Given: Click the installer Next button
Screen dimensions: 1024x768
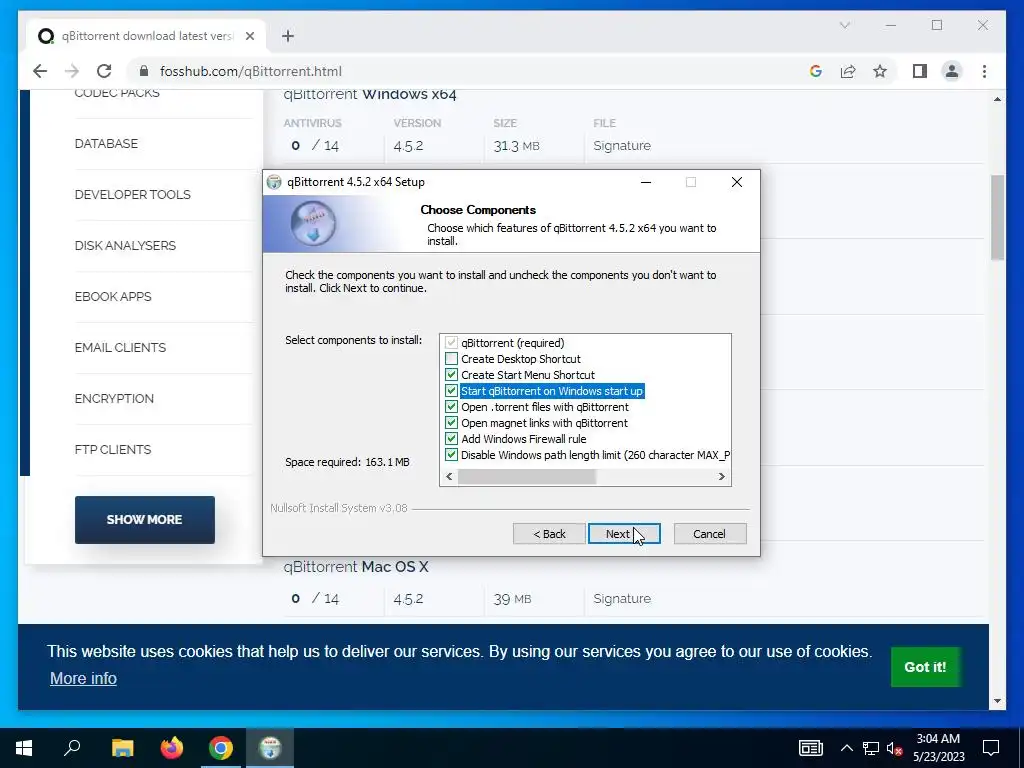Looking at the screenshot, I should click(x=624, y=534).
